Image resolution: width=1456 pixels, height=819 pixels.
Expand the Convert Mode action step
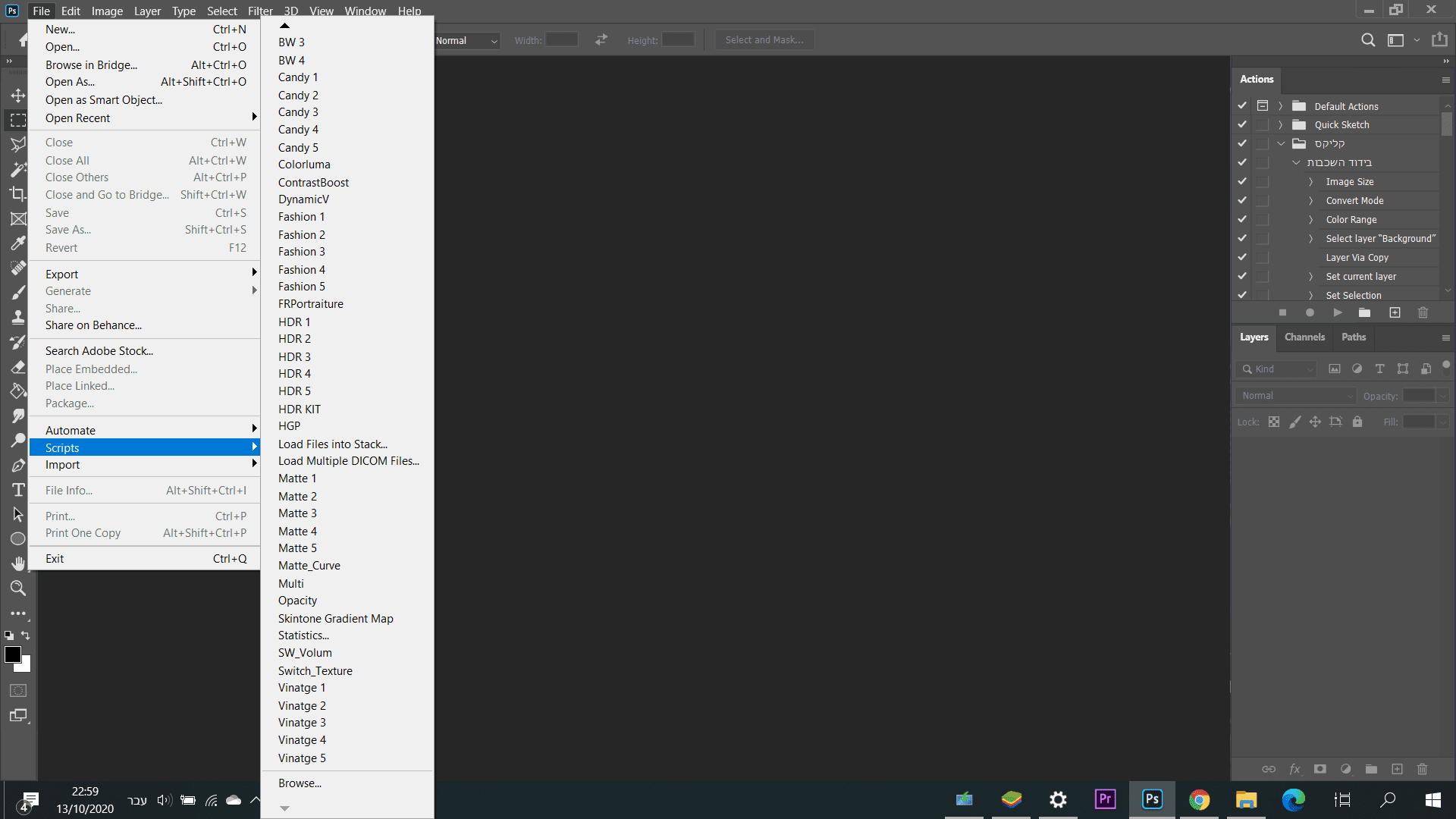click(1310, 201)
